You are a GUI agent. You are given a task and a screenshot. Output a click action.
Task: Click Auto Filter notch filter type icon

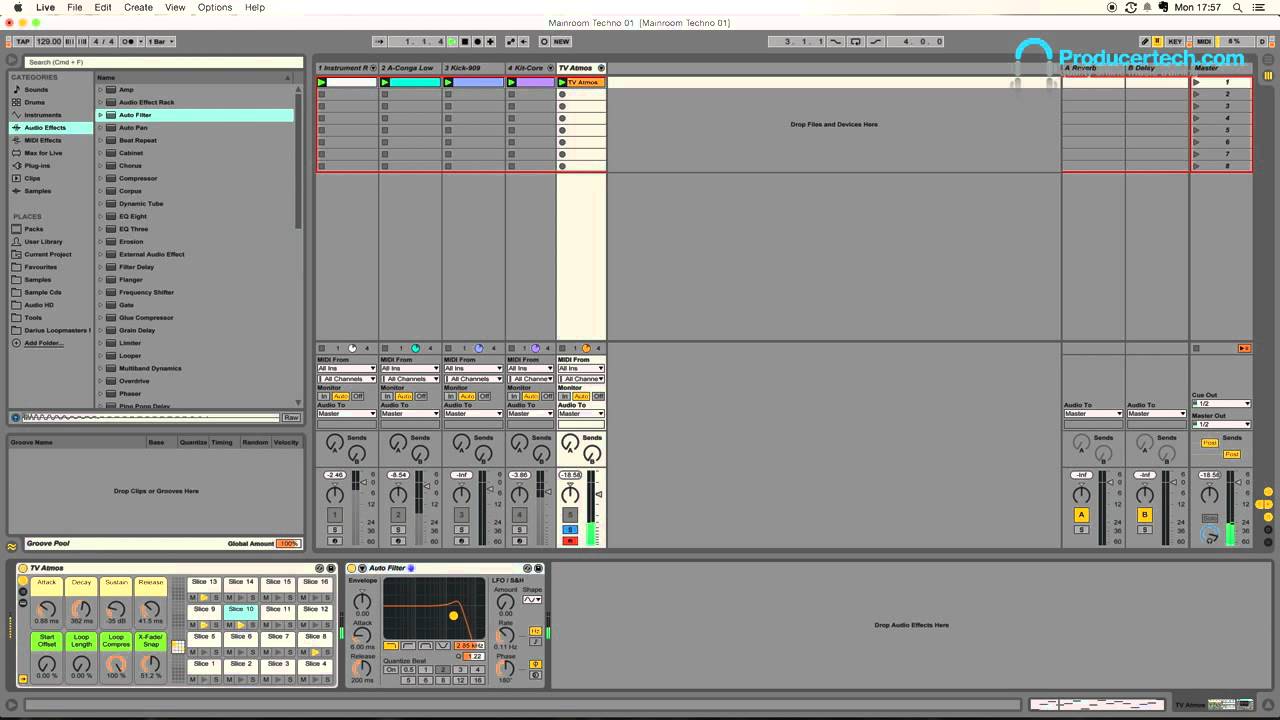[x=444, y=646]
